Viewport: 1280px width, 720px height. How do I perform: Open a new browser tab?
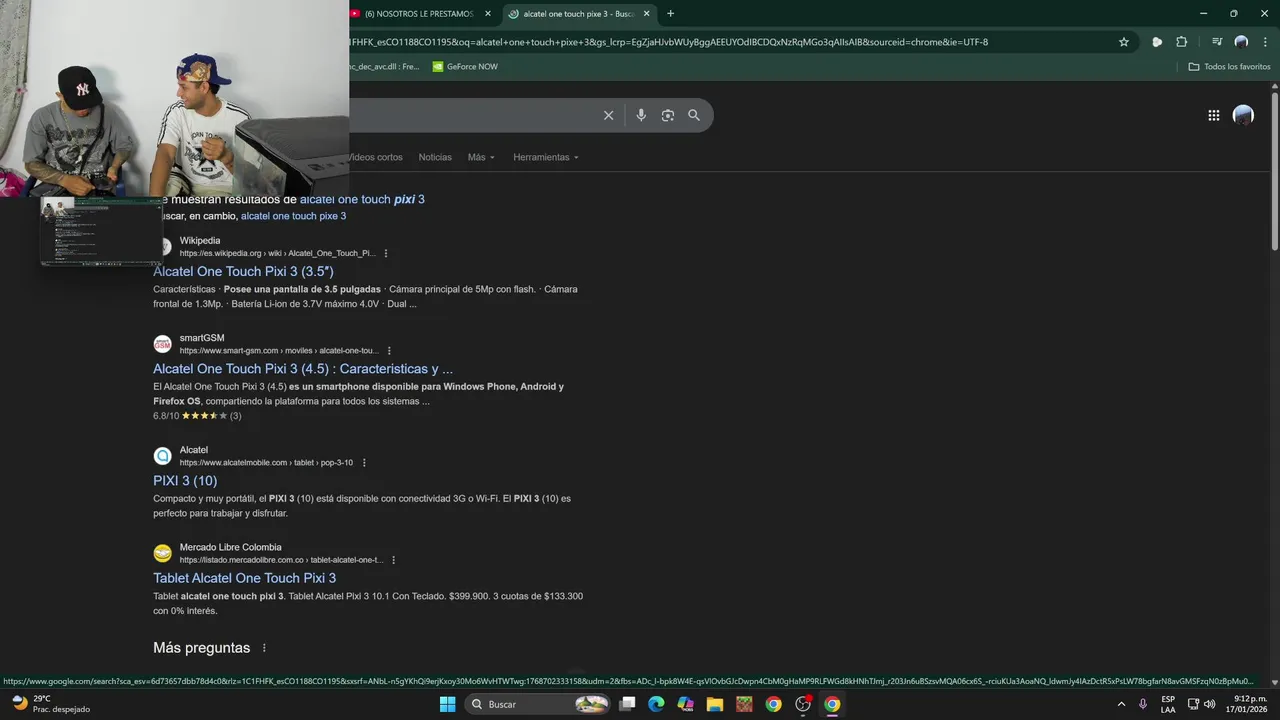point(670,13)
